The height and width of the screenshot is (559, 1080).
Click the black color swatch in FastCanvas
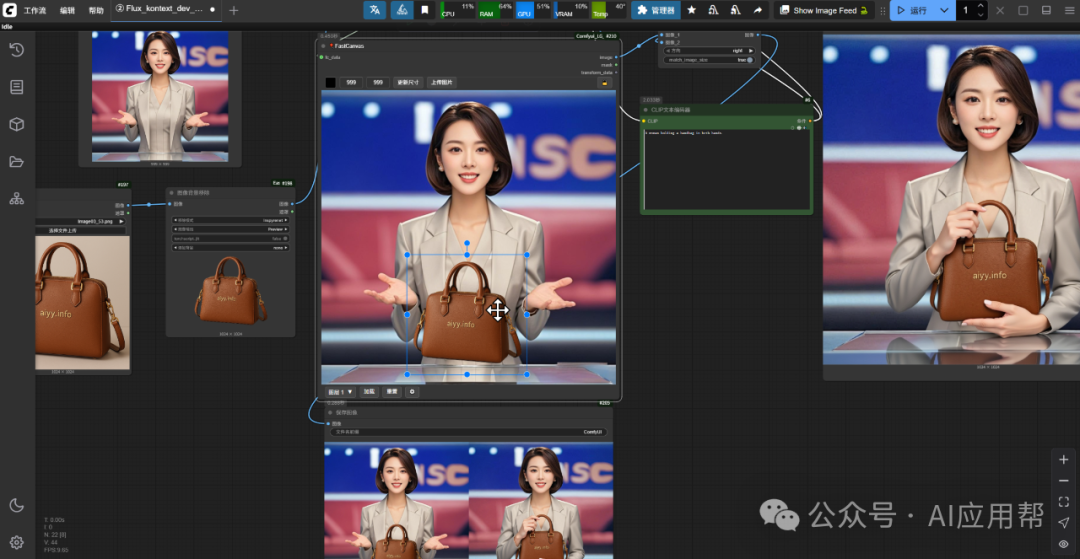point(331,83)
